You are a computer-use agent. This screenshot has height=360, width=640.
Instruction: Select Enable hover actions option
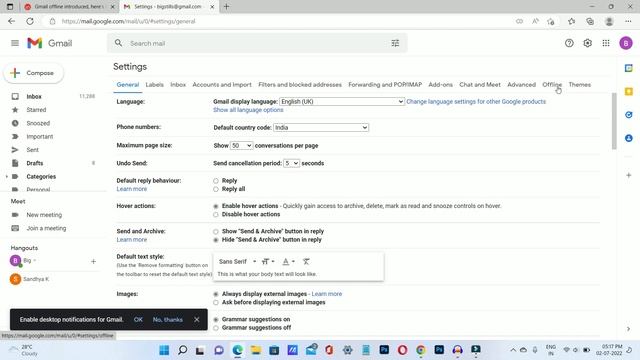(216, 206)
